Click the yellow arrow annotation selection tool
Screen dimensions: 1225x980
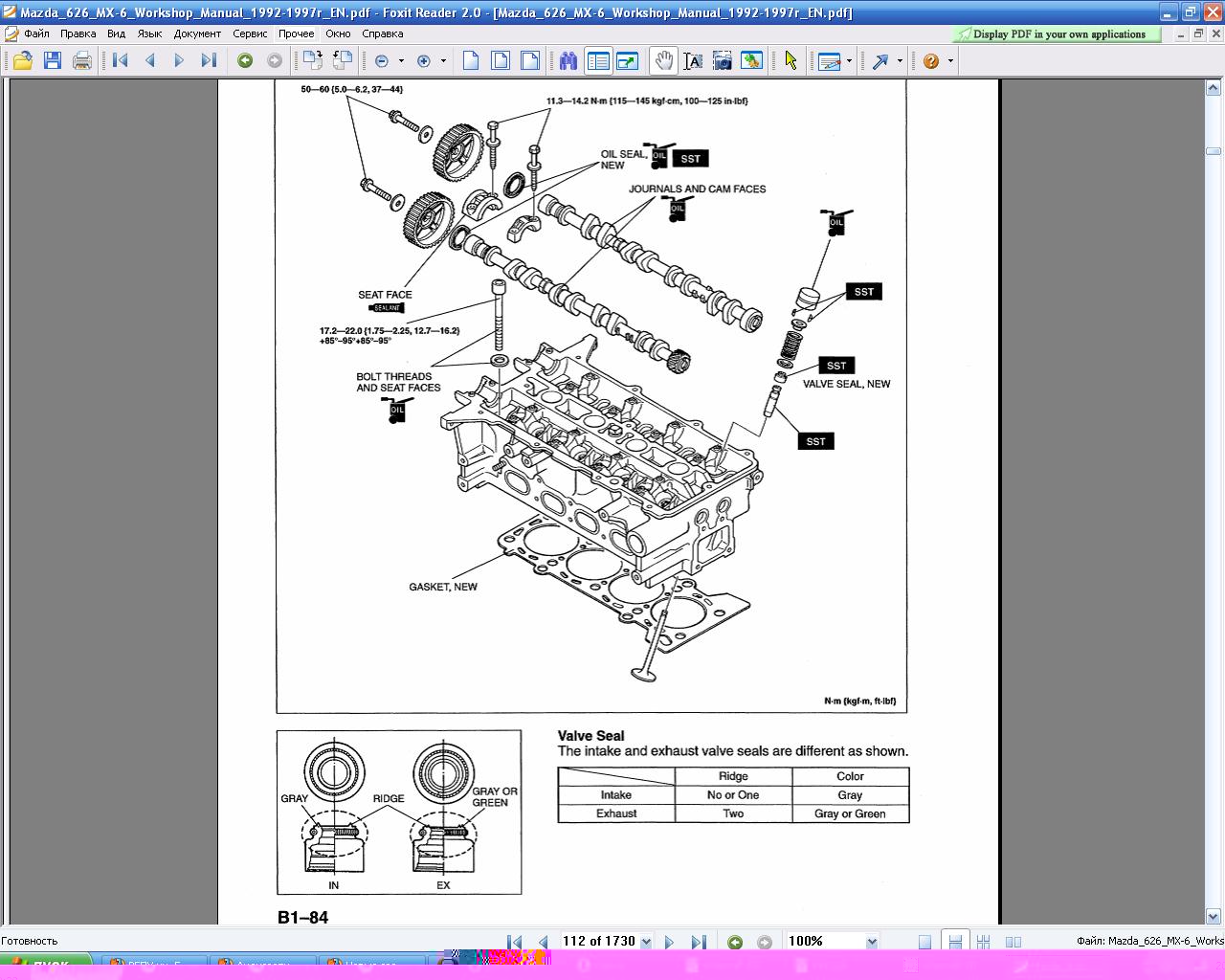click(791, 61)
